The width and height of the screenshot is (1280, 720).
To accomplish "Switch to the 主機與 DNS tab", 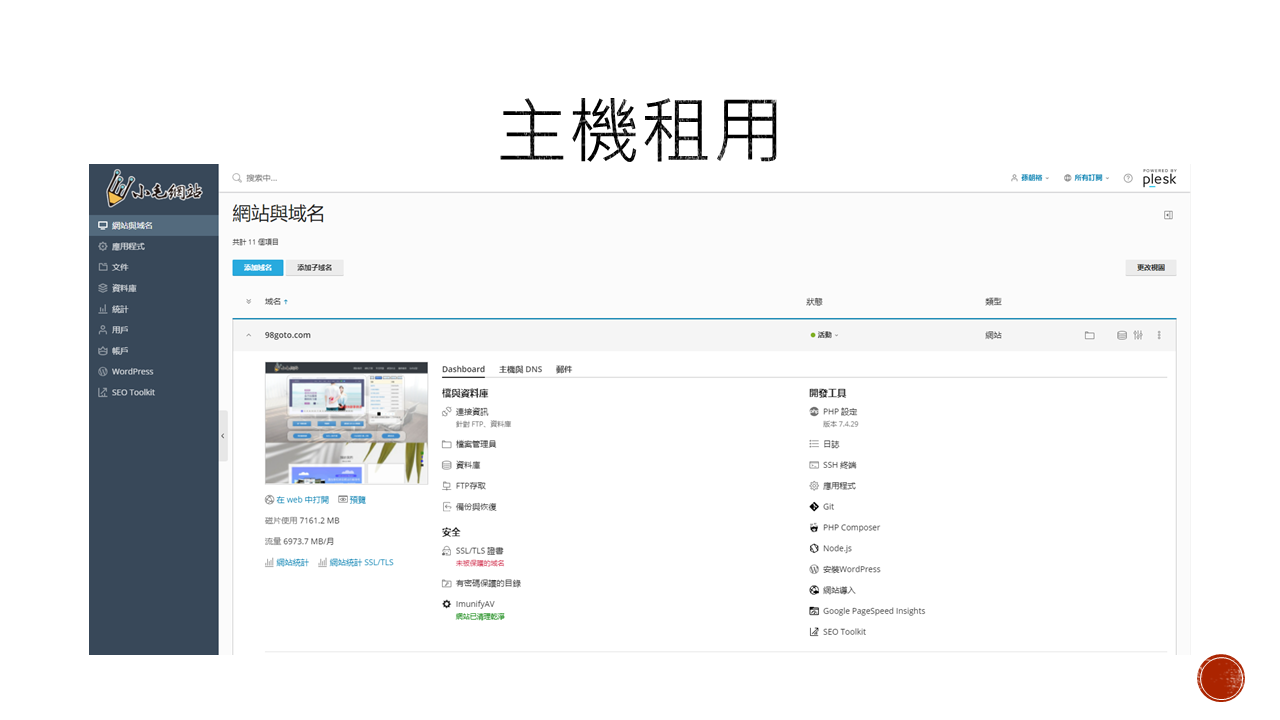I will click(x=520, y=370).
